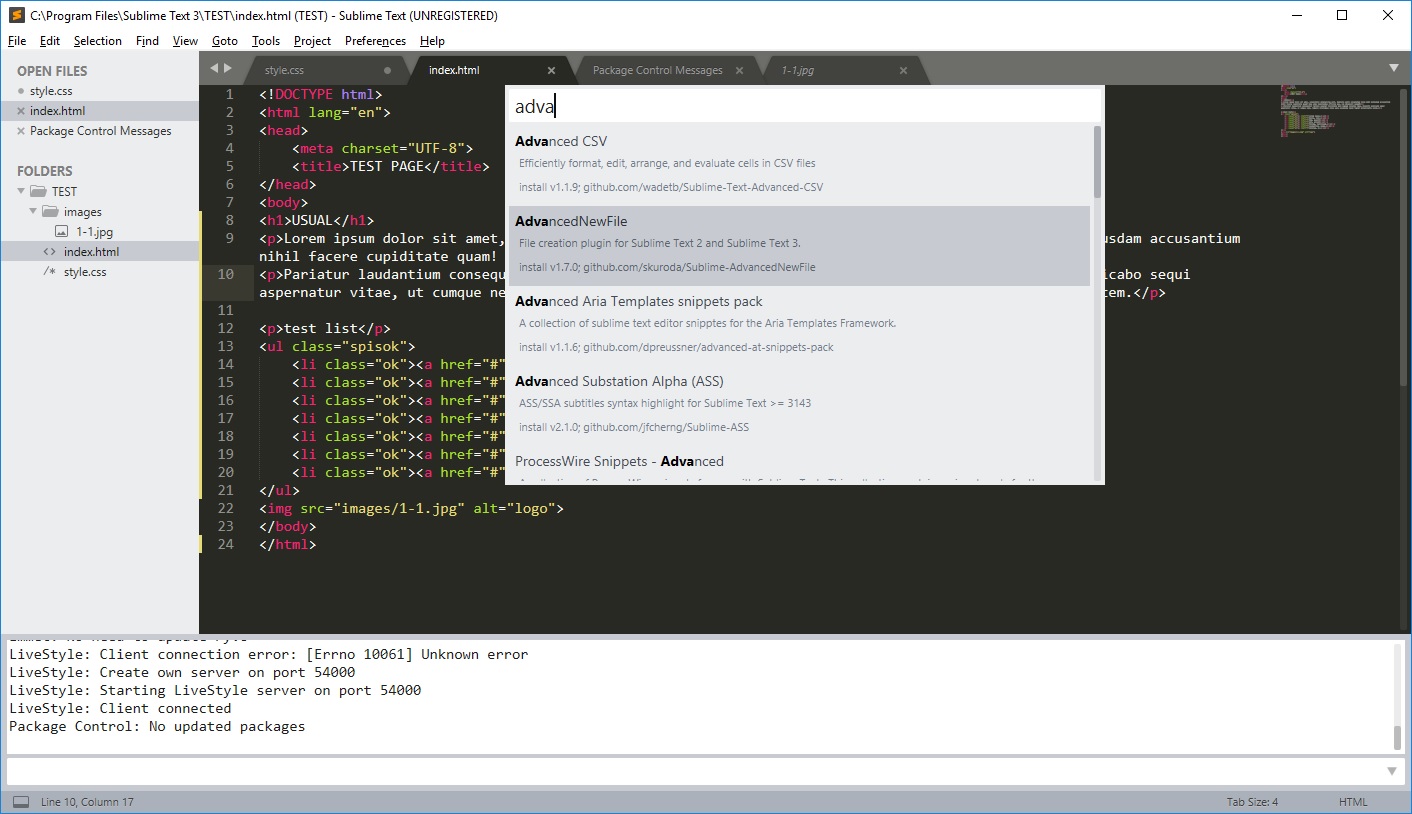The width and height of the screenshot is (1412, 814).
Task: Click 'LiveStyle: Client connected' console line
Action: point(120,708)
